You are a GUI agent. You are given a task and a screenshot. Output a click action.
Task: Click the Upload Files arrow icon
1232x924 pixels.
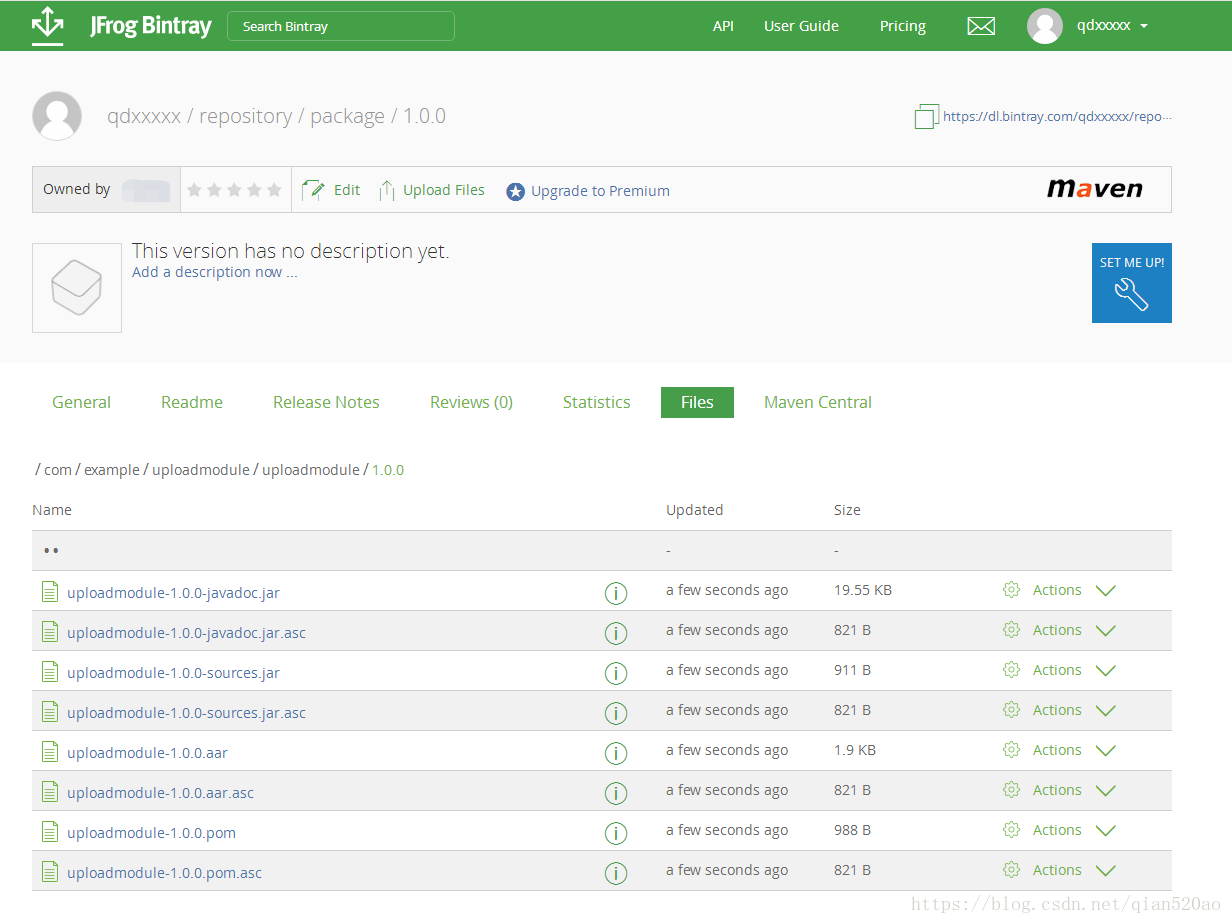(x=386, y=190)
